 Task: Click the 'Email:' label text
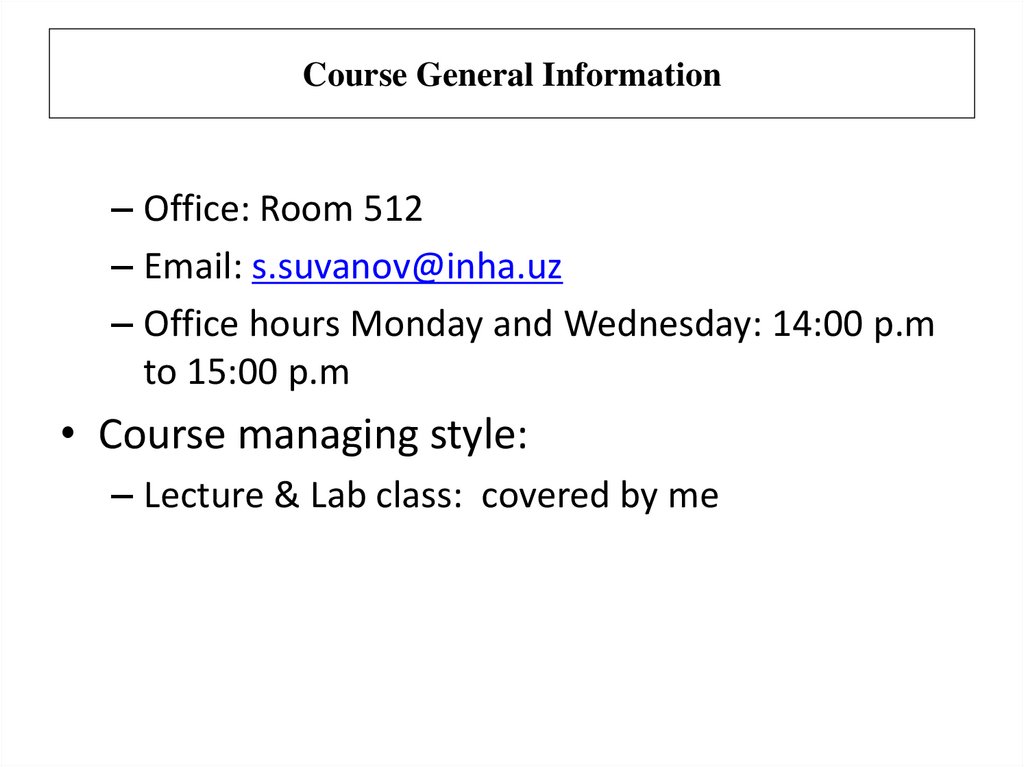point(193,267)
